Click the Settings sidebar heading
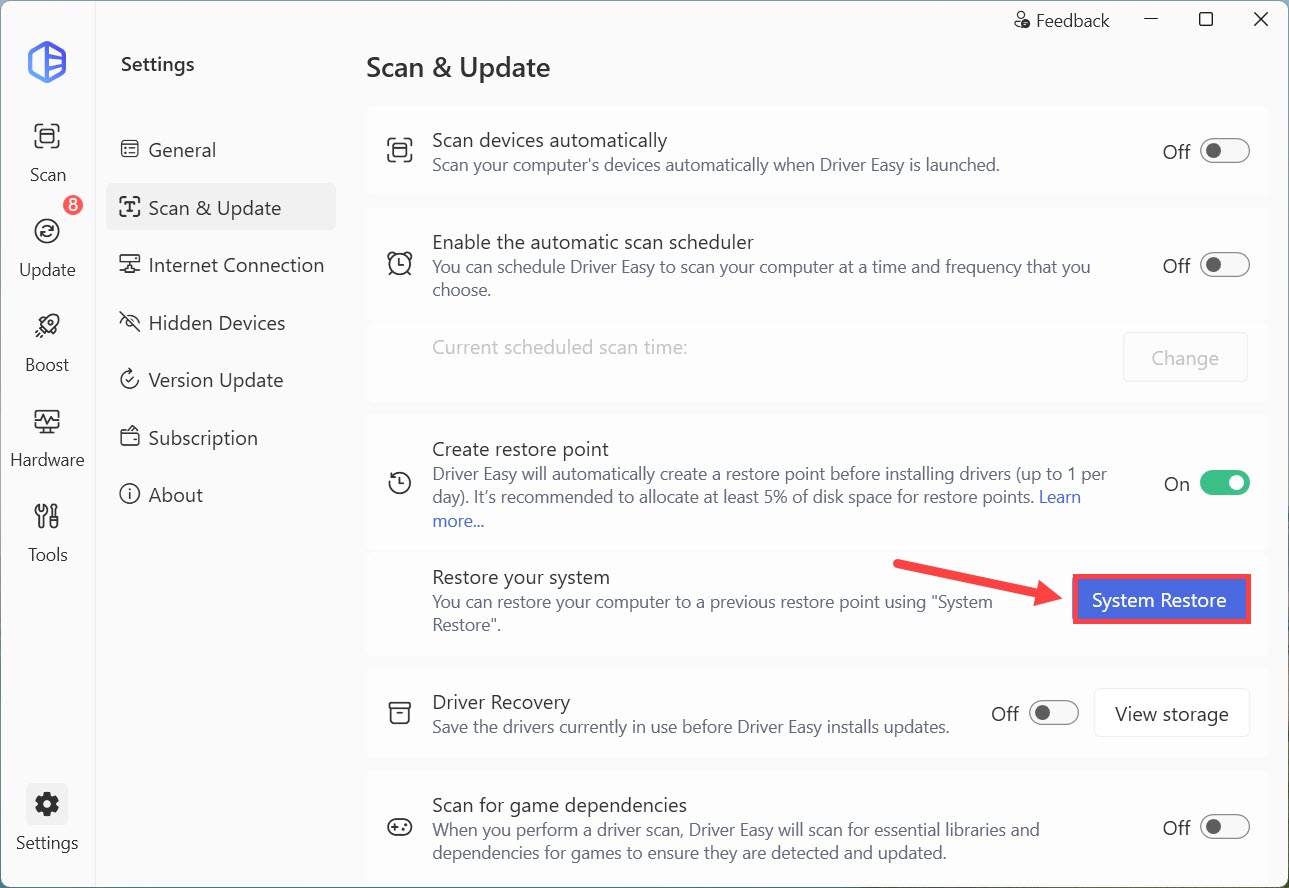1289x888 pixels. (158, 65)
